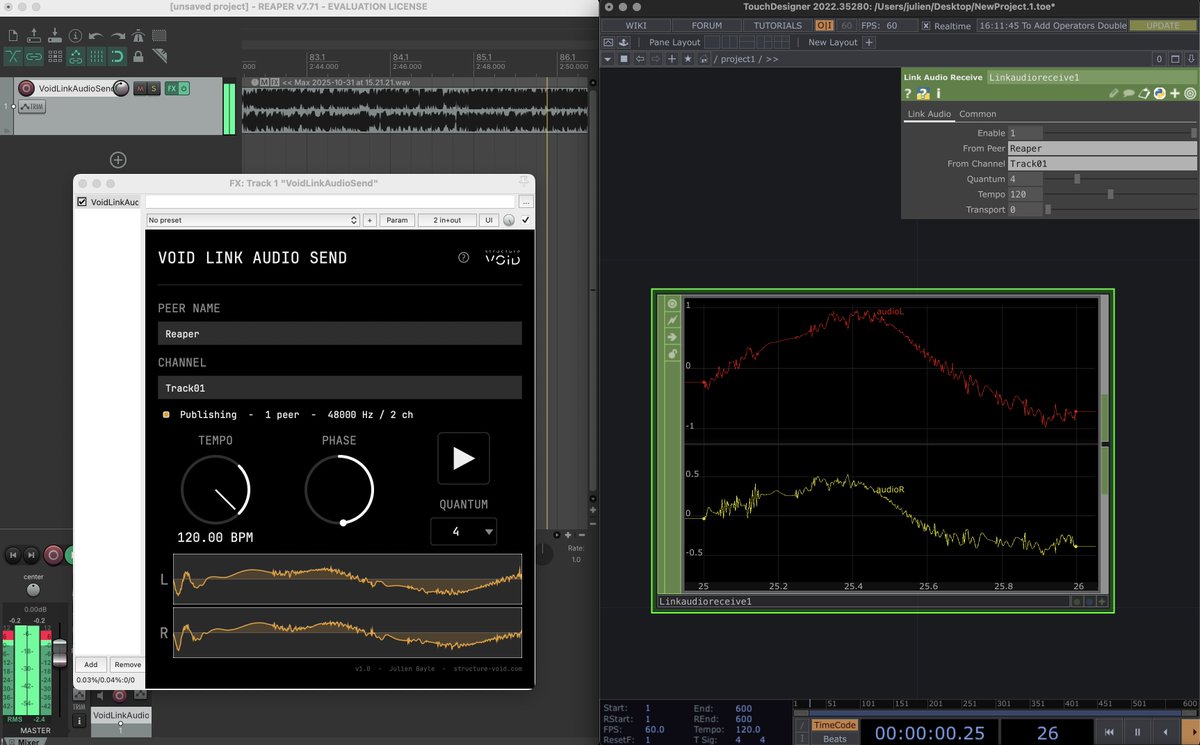Toggle envelope points move with items icon
1200x745 pixels.
[x=76, y=57]
